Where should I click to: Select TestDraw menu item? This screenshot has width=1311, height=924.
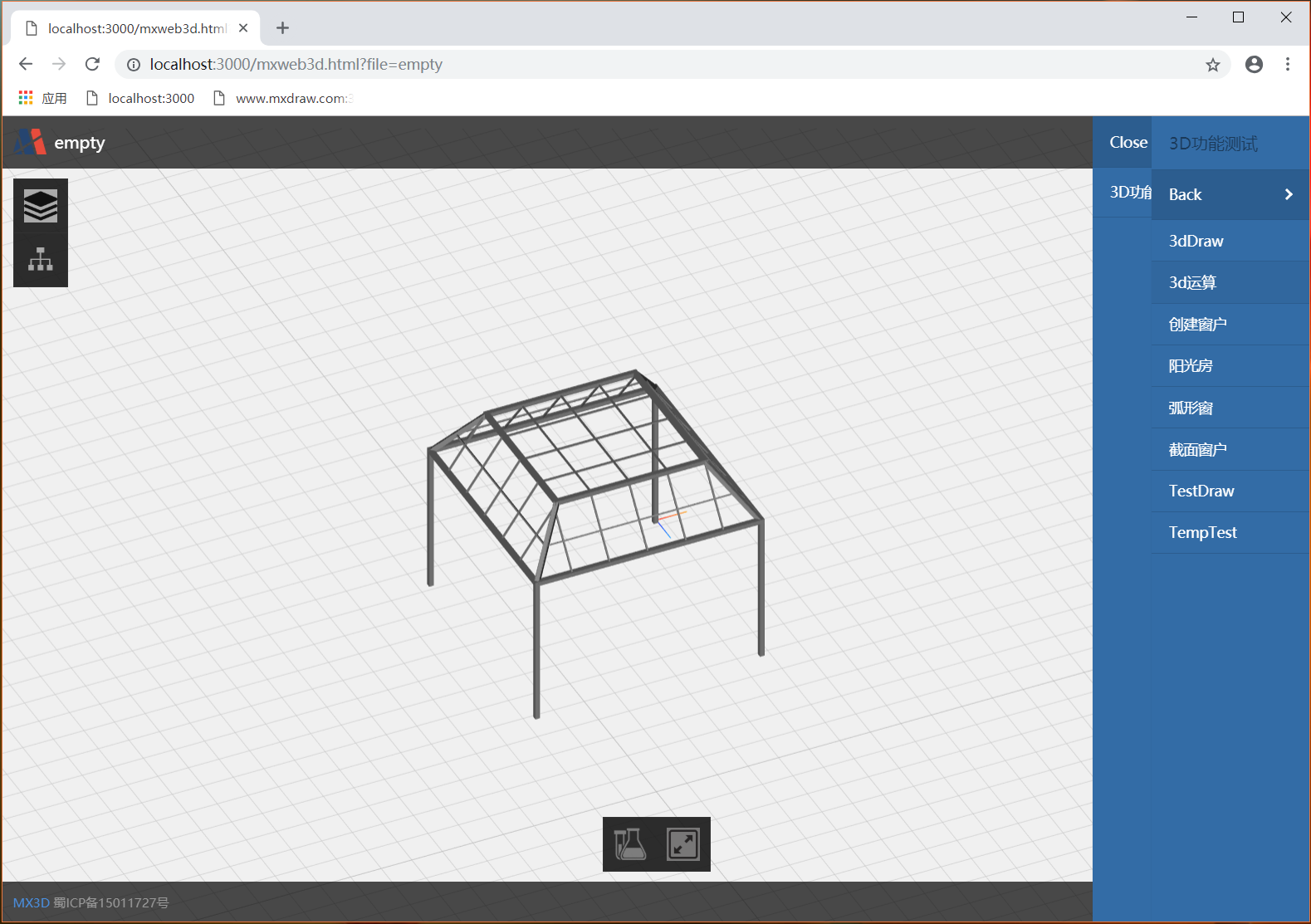click(1231, 491)
